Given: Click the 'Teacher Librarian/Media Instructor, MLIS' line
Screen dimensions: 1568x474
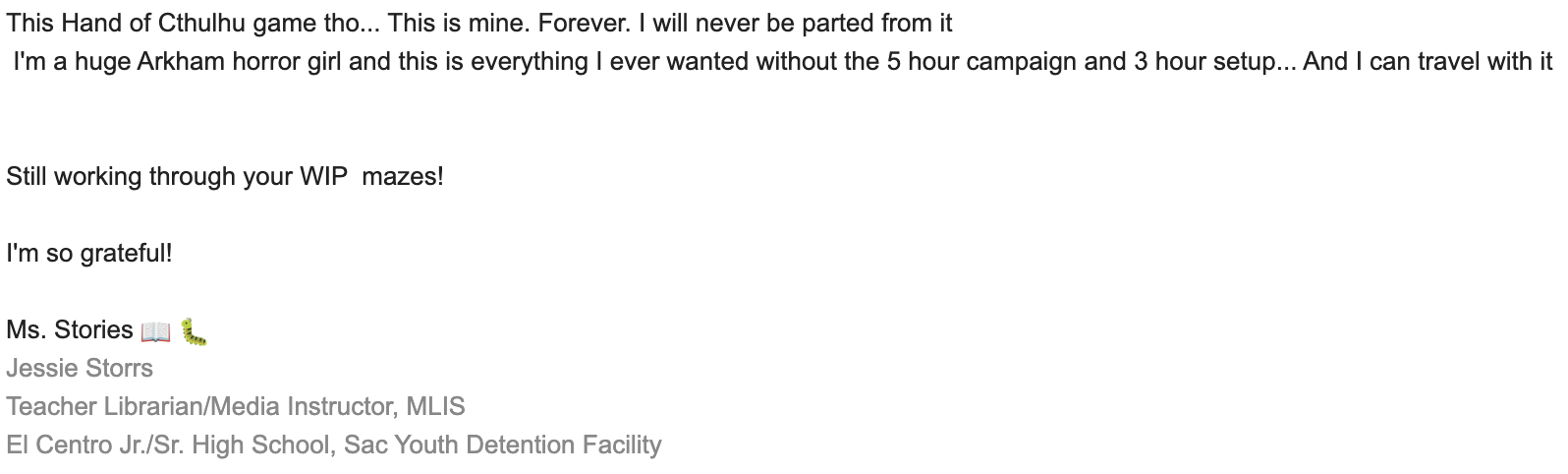Looking at the screenshot, I should point(235,407).
